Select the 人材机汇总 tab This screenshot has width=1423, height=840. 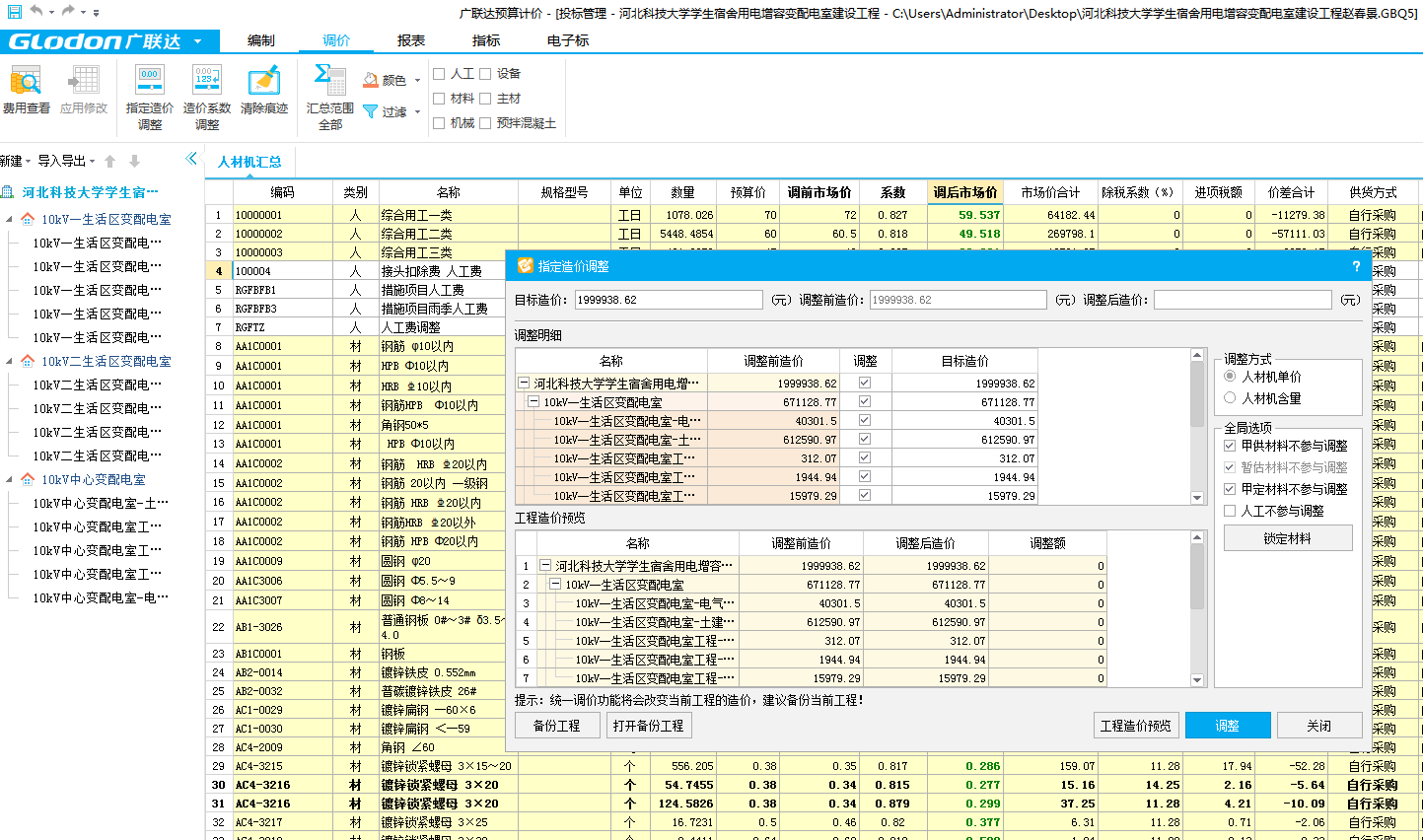249,162
